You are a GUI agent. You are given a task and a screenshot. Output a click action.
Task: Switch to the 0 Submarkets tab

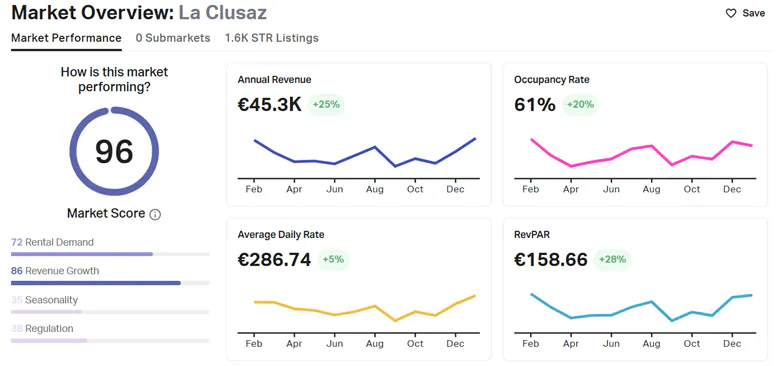(x=173, y=38)
